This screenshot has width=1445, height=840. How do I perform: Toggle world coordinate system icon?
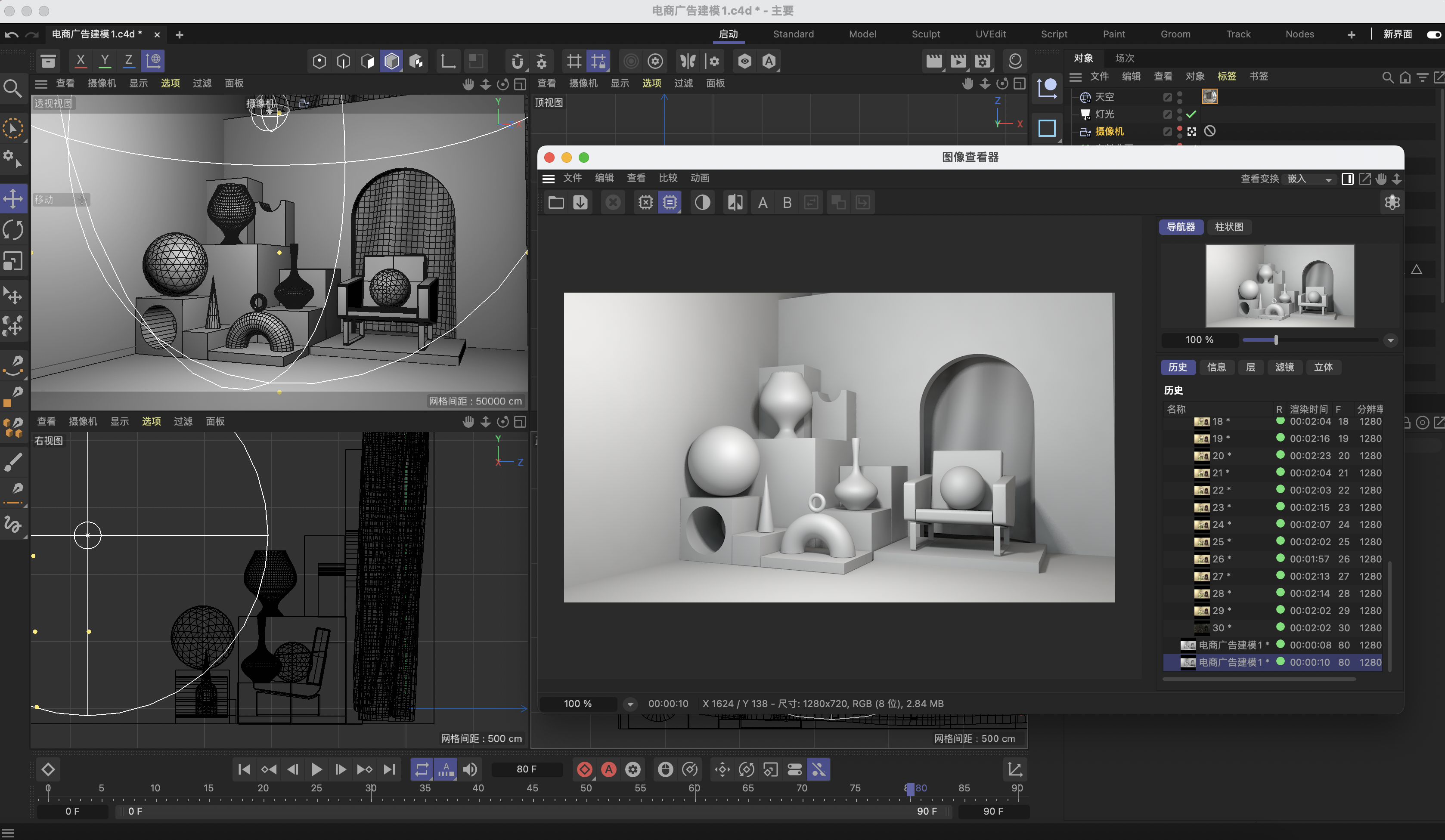153,60
